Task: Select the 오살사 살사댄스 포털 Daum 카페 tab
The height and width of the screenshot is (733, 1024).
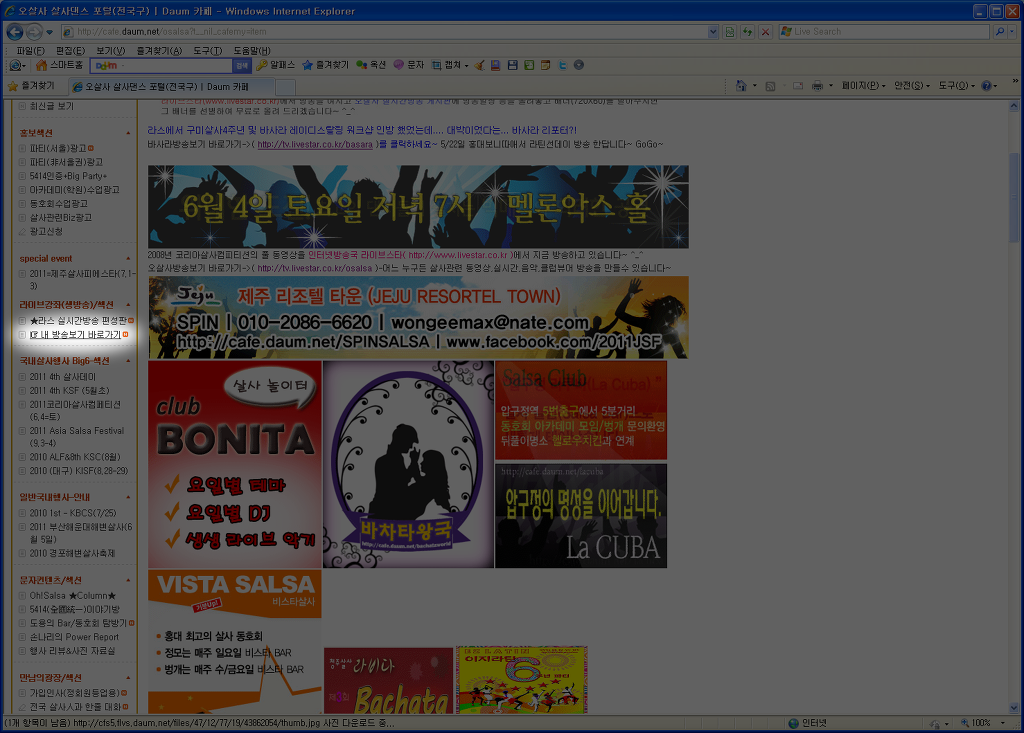Action: pyautogui.click(x=171, y=87)
